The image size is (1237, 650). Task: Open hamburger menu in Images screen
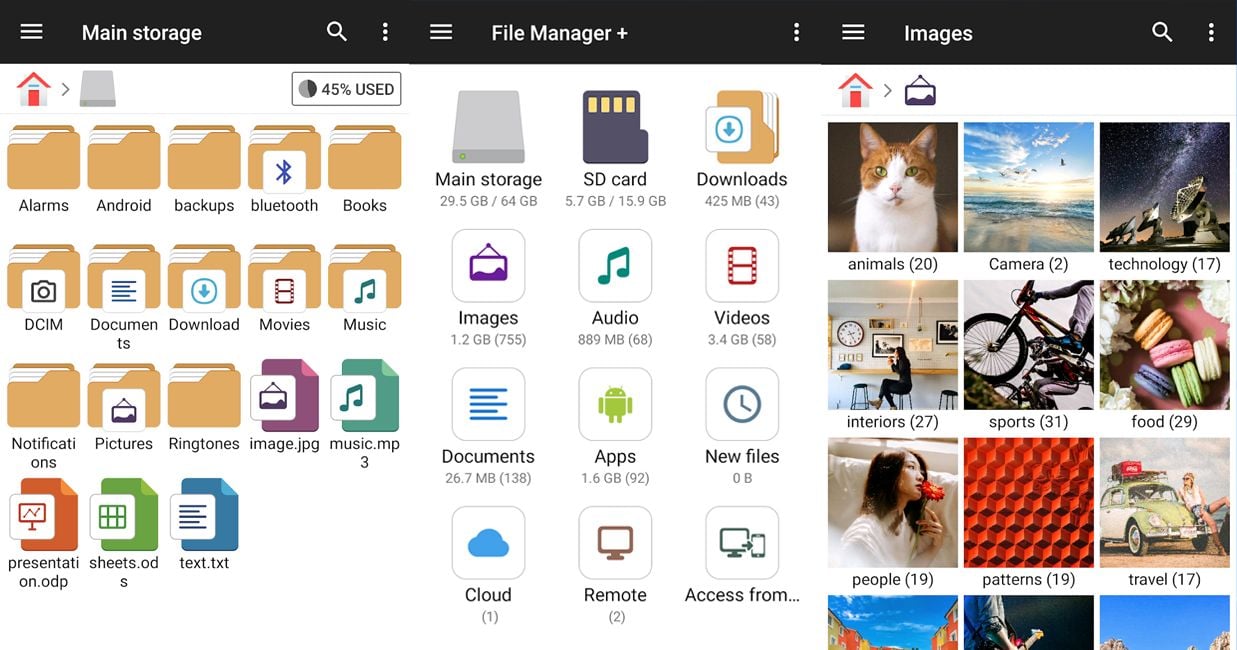coord(853,32)
